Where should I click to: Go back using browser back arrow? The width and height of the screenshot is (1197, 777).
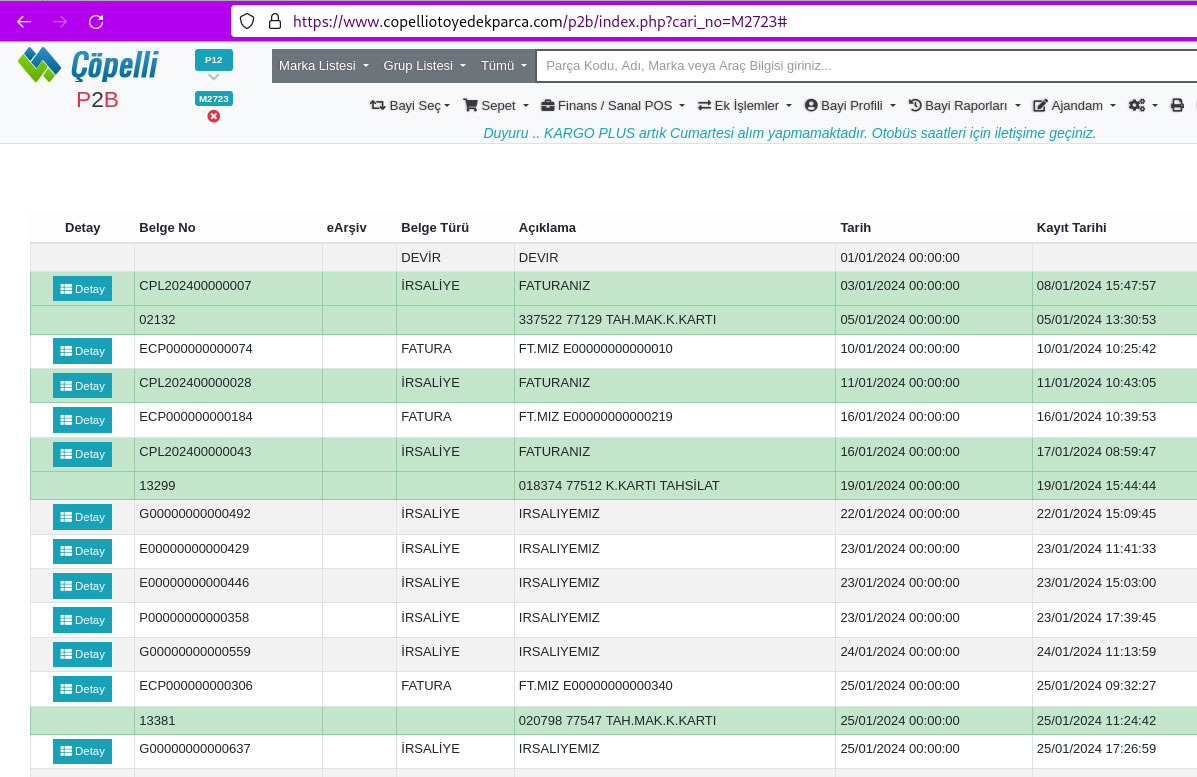click(24, 21)
